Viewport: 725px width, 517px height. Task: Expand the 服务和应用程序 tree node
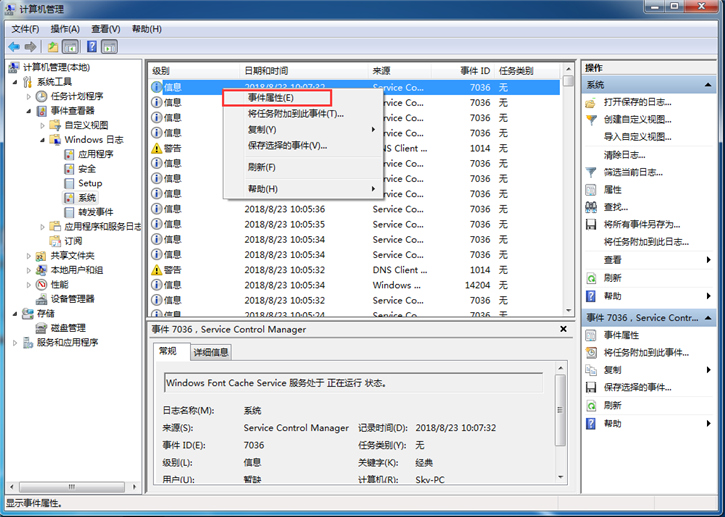pos(15,342)
